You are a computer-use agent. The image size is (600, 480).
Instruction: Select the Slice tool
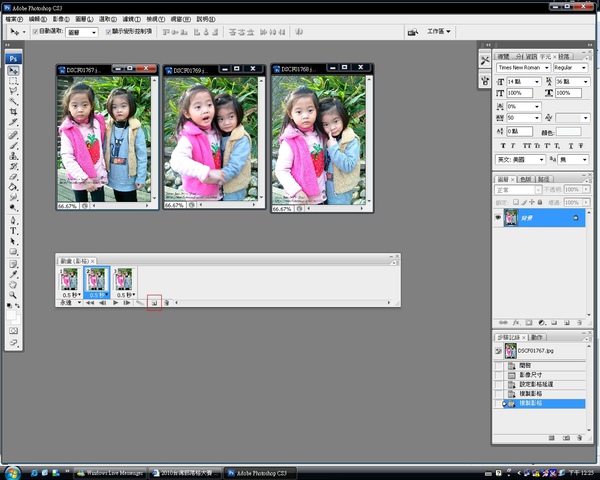(x=13, y=122)
